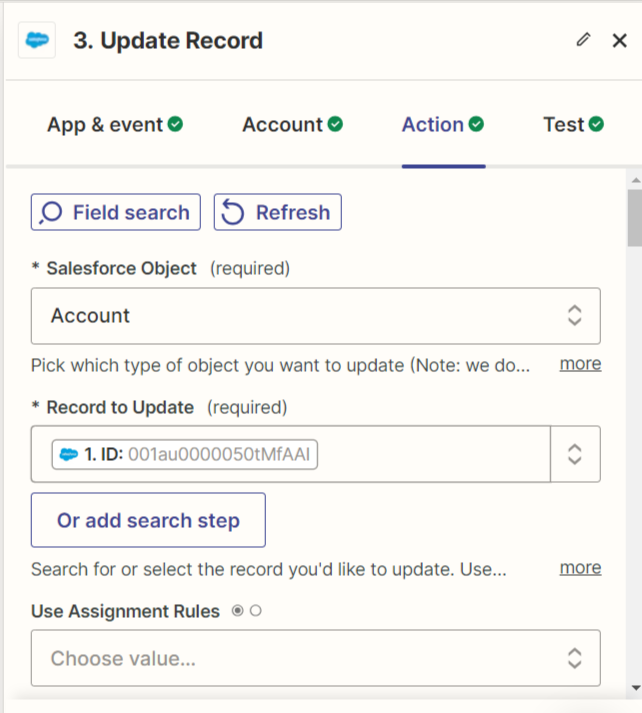Click the scrollbar up arrow
Screen dimensions: 642x713
[636, 181]
